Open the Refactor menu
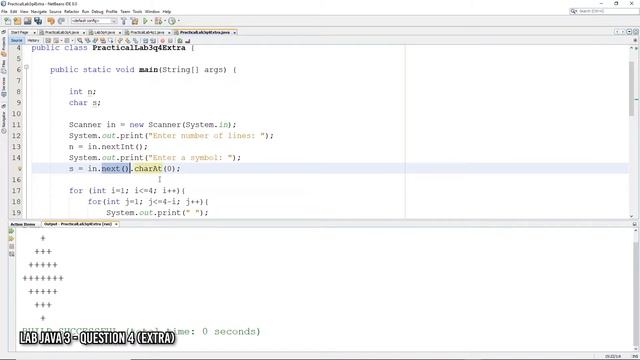This screenshot has height=360, width=640. point(71,11)
